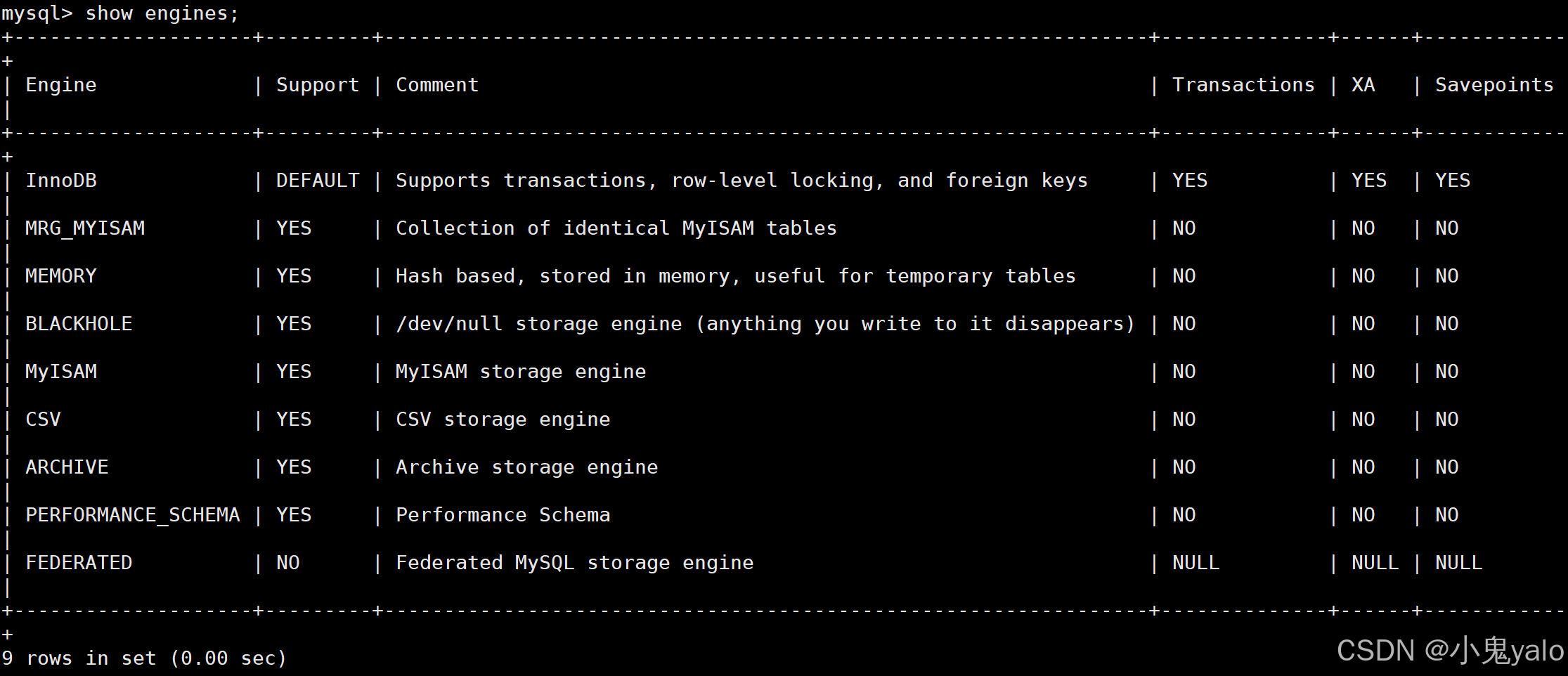
Task: Click the Savepoints column header
Action: pos(1494,85)
